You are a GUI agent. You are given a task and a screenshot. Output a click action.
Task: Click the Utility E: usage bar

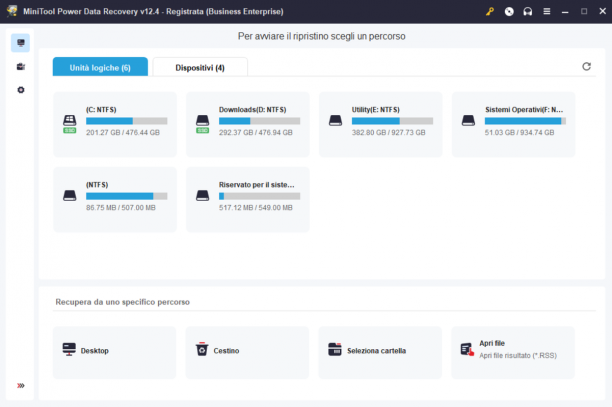[392, 121]
